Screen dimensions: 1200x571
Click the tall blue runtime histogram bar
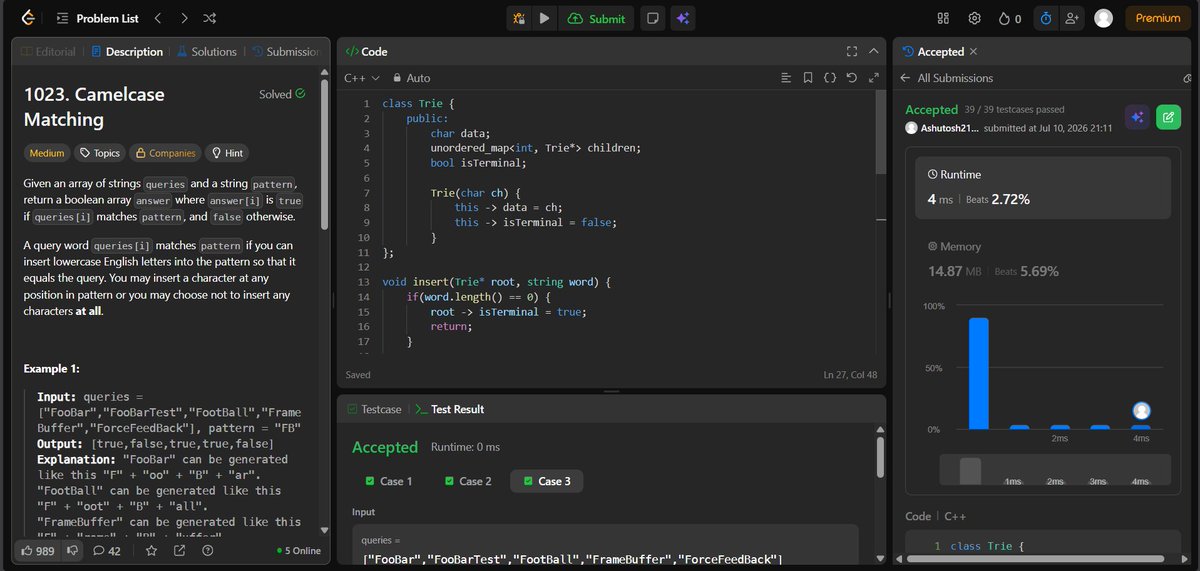click(x=979, y=373)
